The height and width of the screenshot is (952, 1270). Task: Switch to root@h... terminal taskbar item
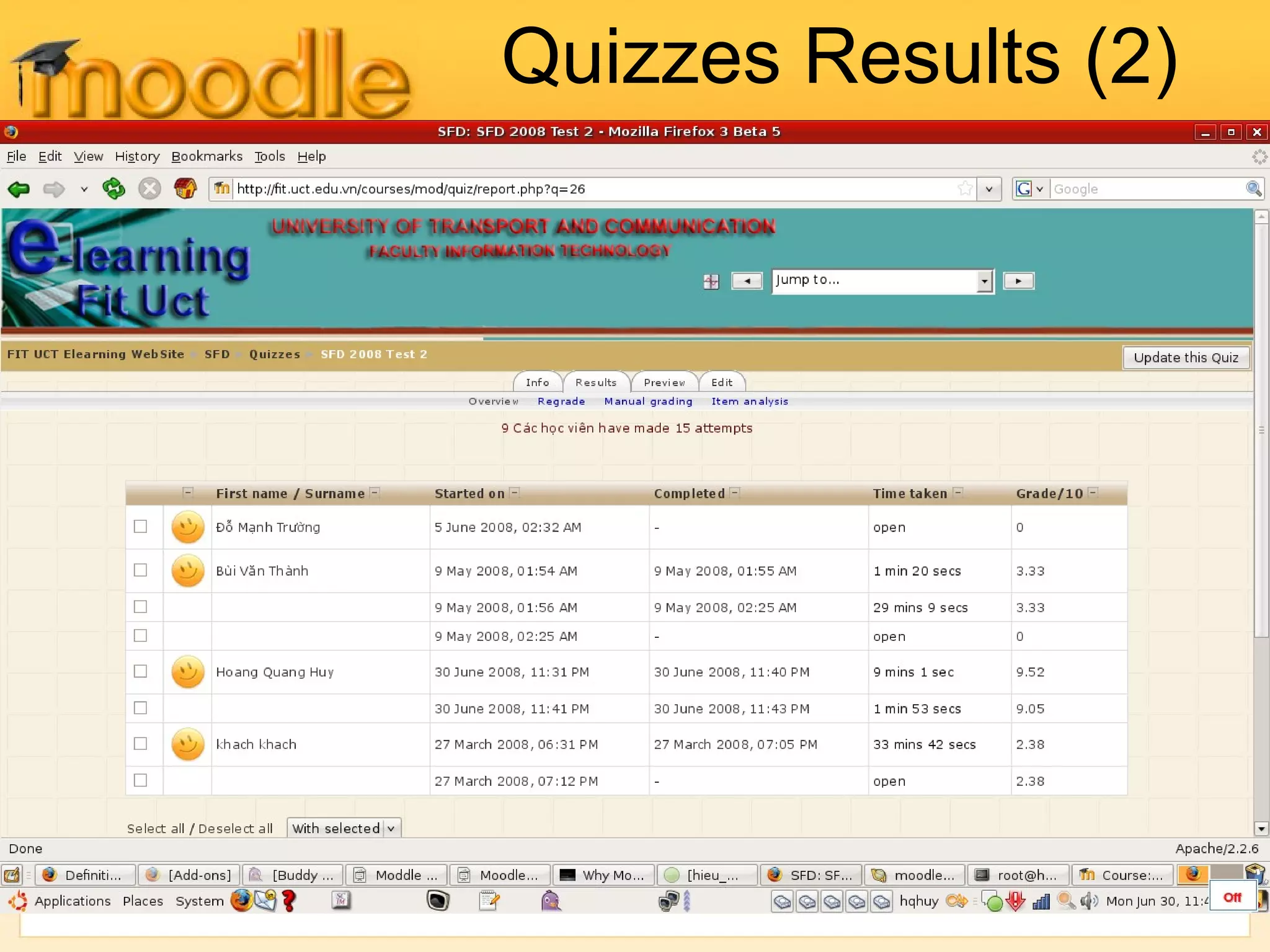(1018, 875)
